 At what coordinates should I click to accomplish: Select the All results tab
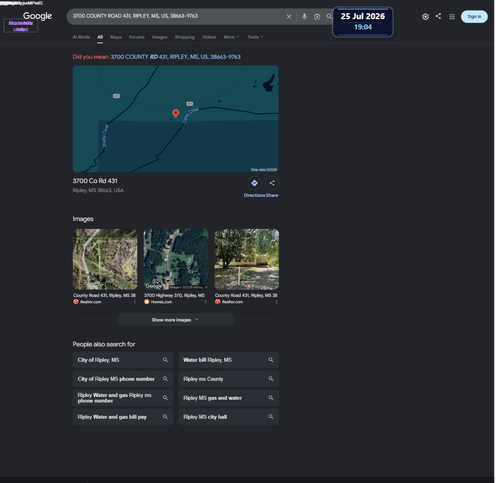pos(101,37)
